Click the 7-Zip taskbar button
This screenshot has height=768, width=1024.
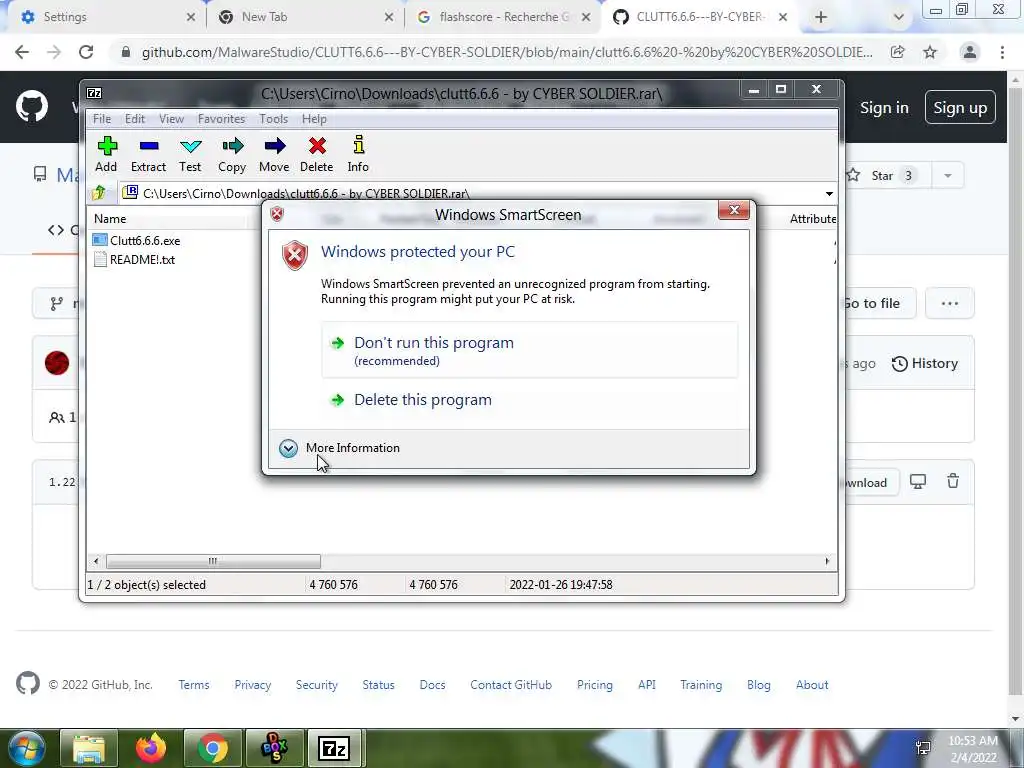334,749
